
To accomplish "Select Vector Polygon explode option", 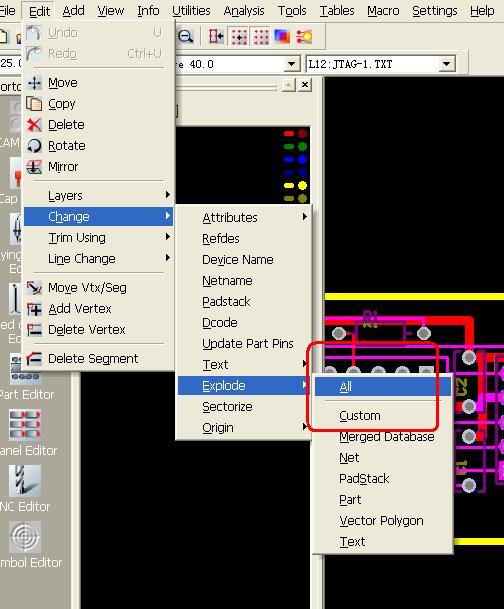I will pyautogui.click(x=381, y=520).
